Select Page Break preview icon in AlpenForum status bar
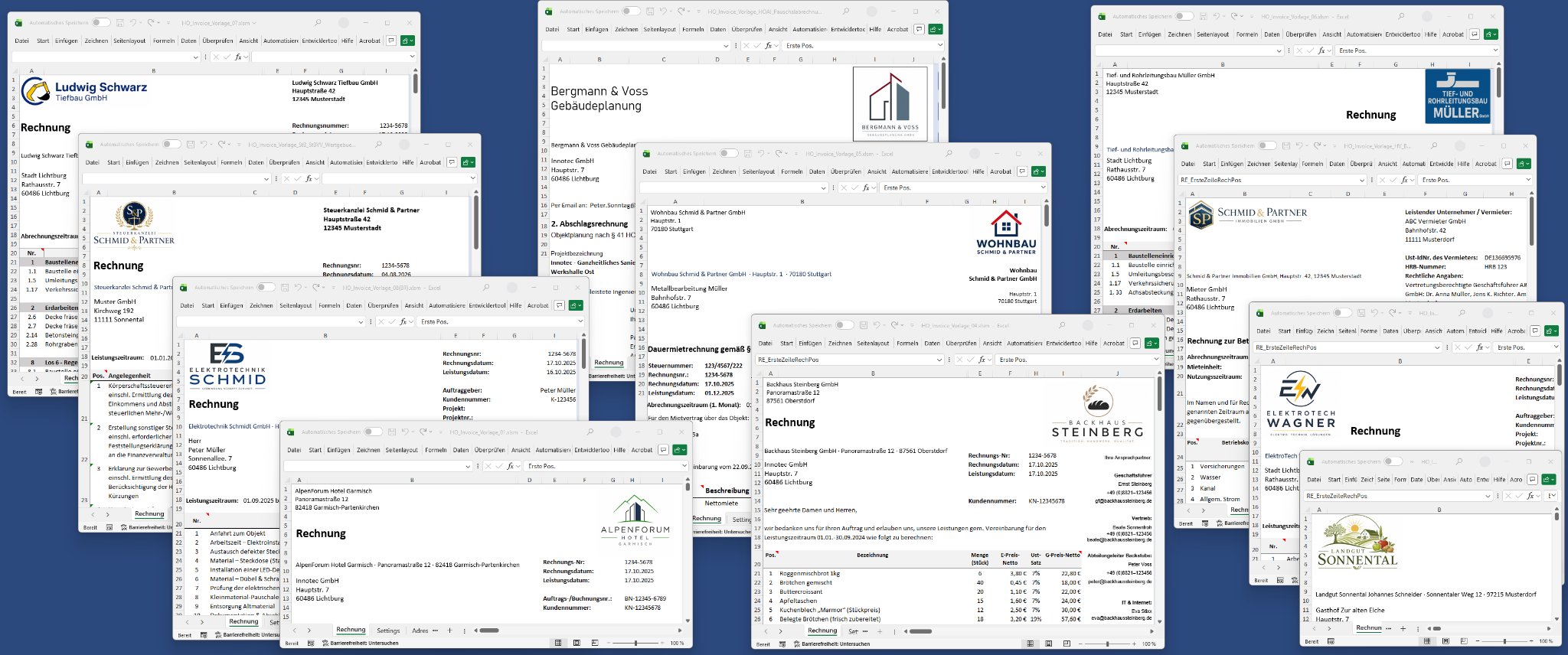 coord(595,643)
